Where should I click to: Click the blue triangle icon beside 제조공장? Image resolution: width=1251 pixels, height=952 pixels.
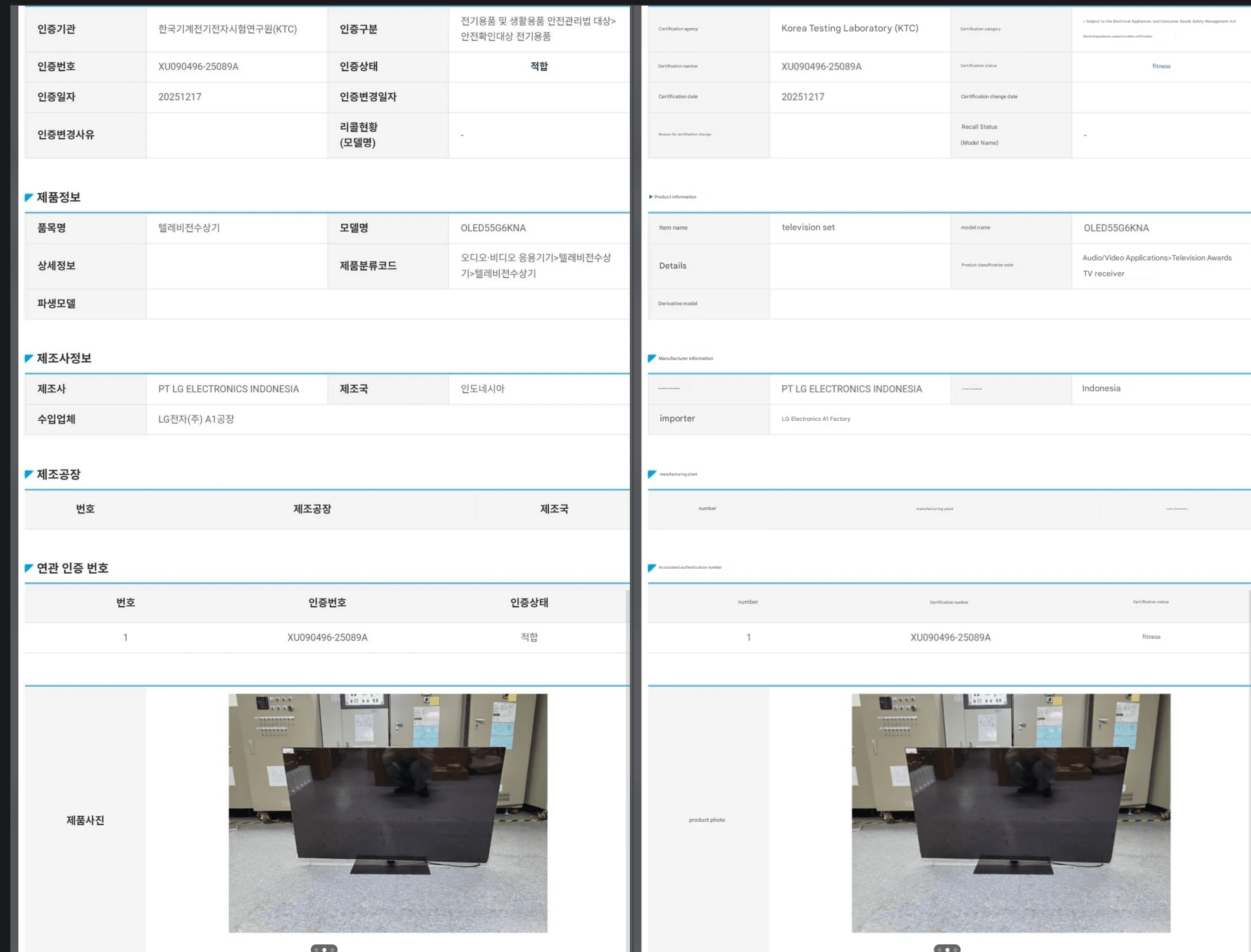pos(28,474)
